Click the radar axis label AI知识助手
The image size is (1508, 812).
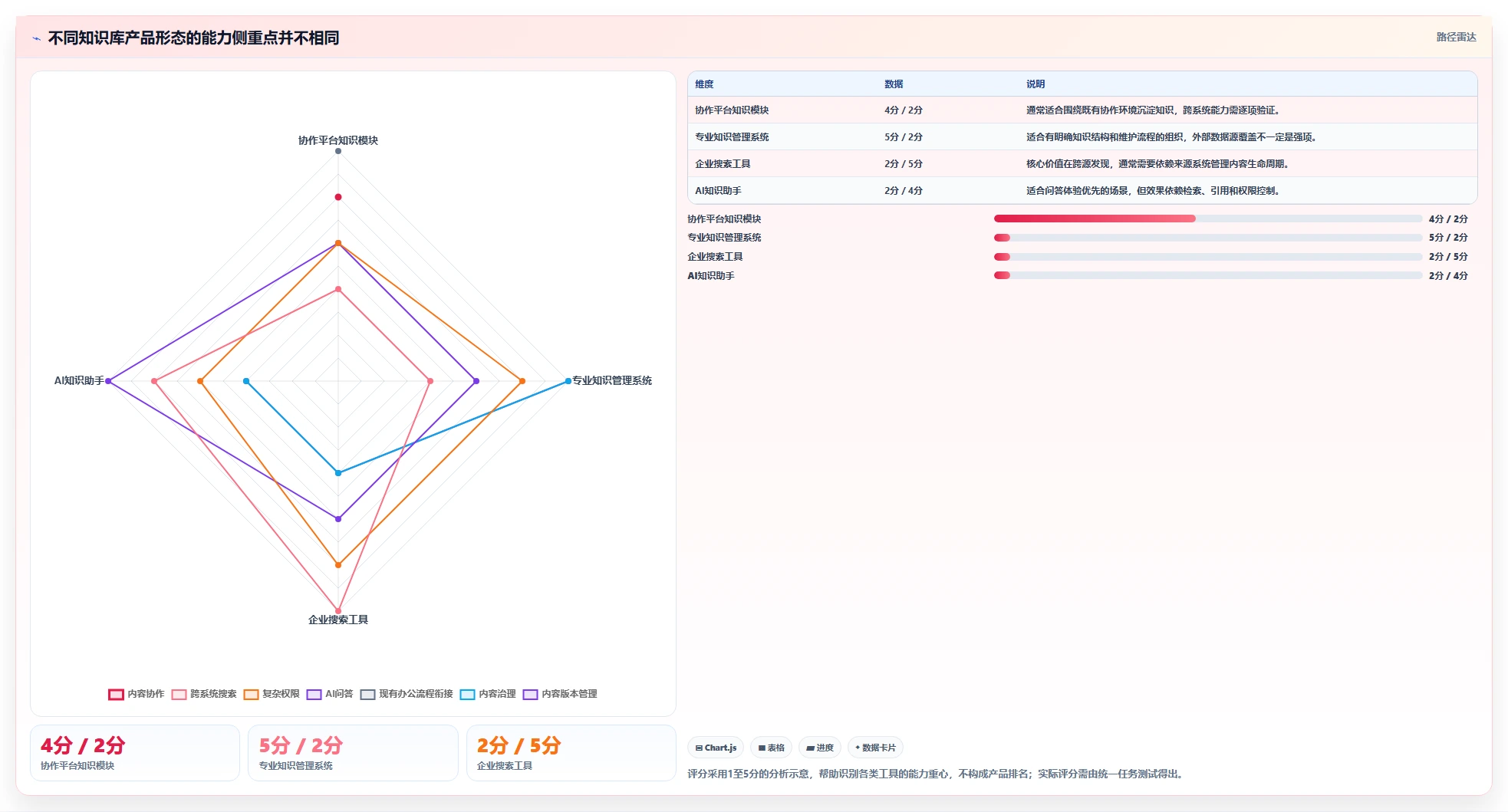(79, 380)
